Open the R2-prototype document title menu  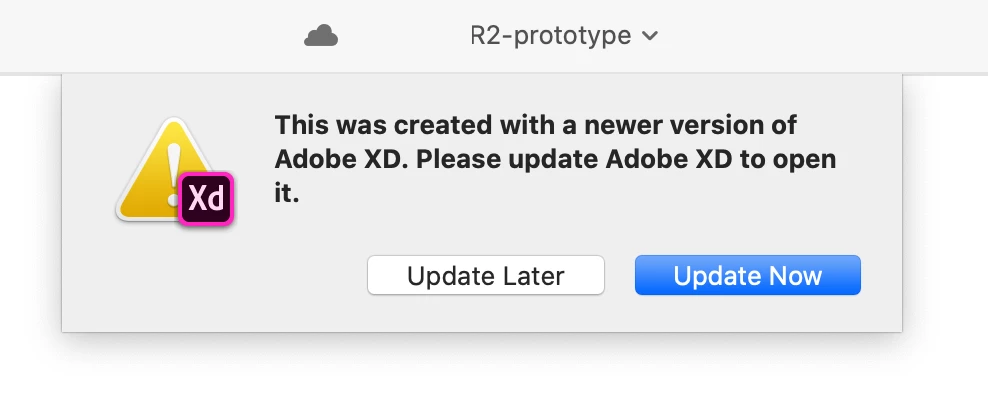click(551, 37)
